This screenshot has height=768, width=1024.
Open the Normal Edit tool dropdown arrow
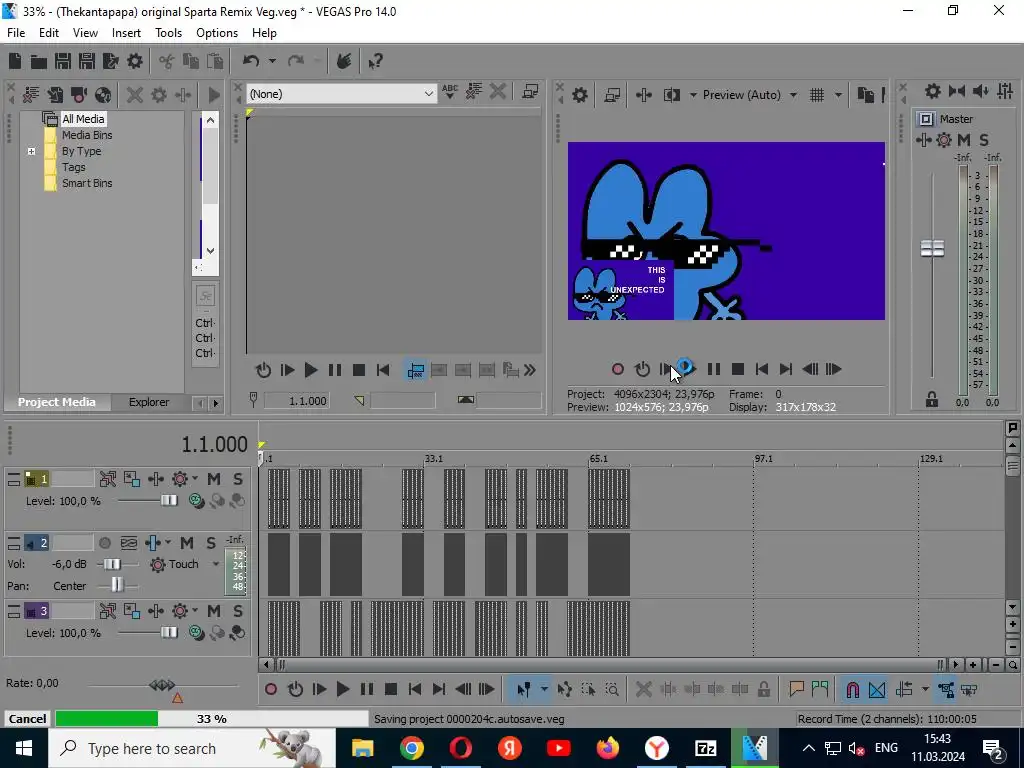(543, 689)
